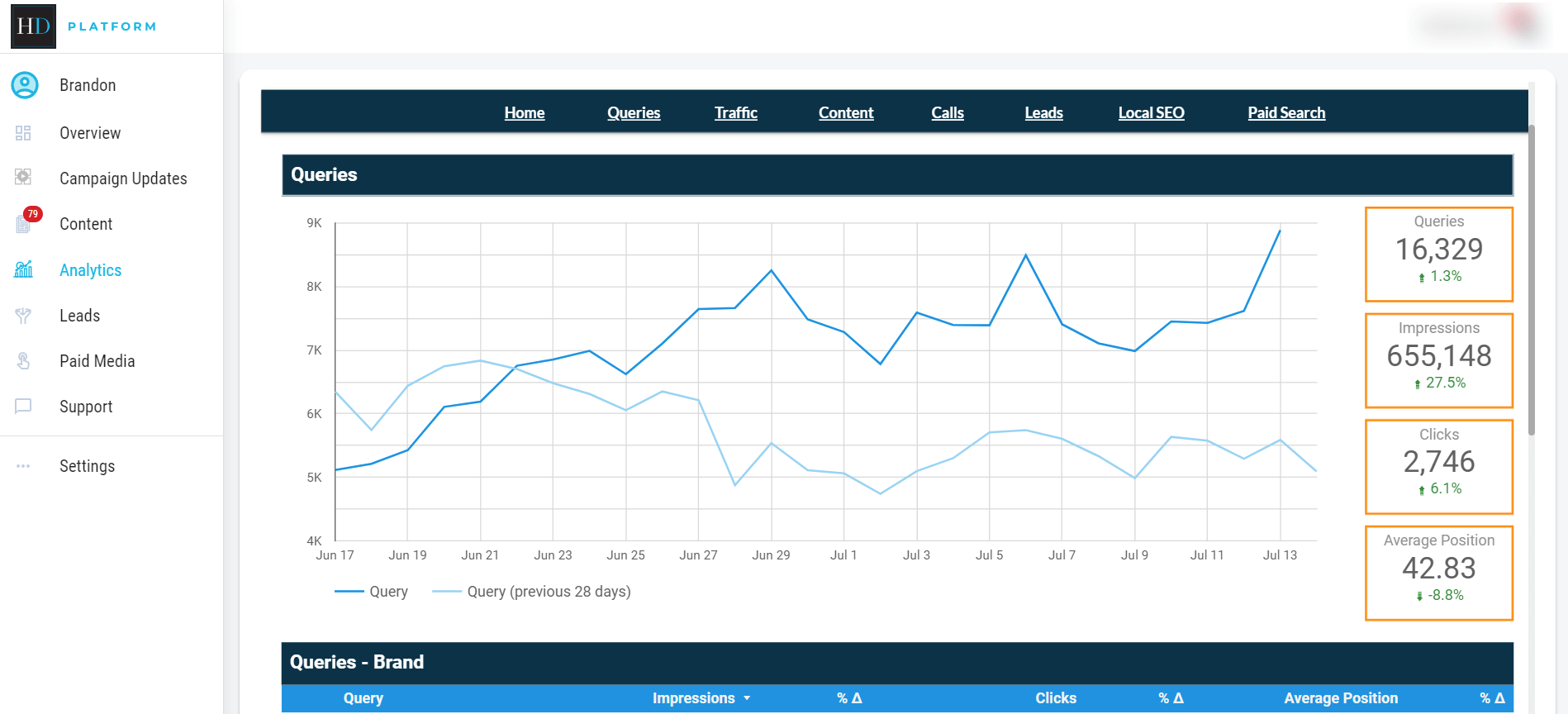Click the Settings ellipsis icon

[x=23, y=466]
